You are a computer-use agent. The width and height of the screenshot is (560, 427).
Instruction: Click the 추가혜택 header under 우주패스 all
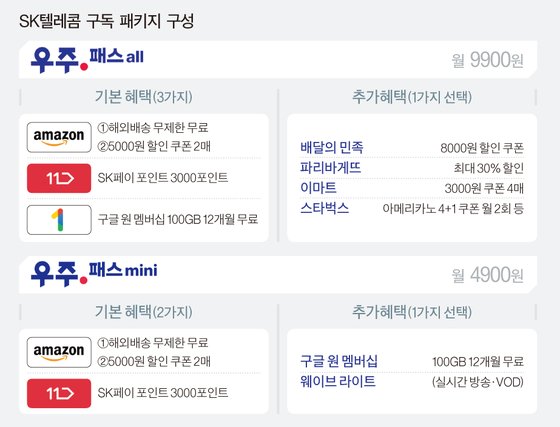(412, 97)
